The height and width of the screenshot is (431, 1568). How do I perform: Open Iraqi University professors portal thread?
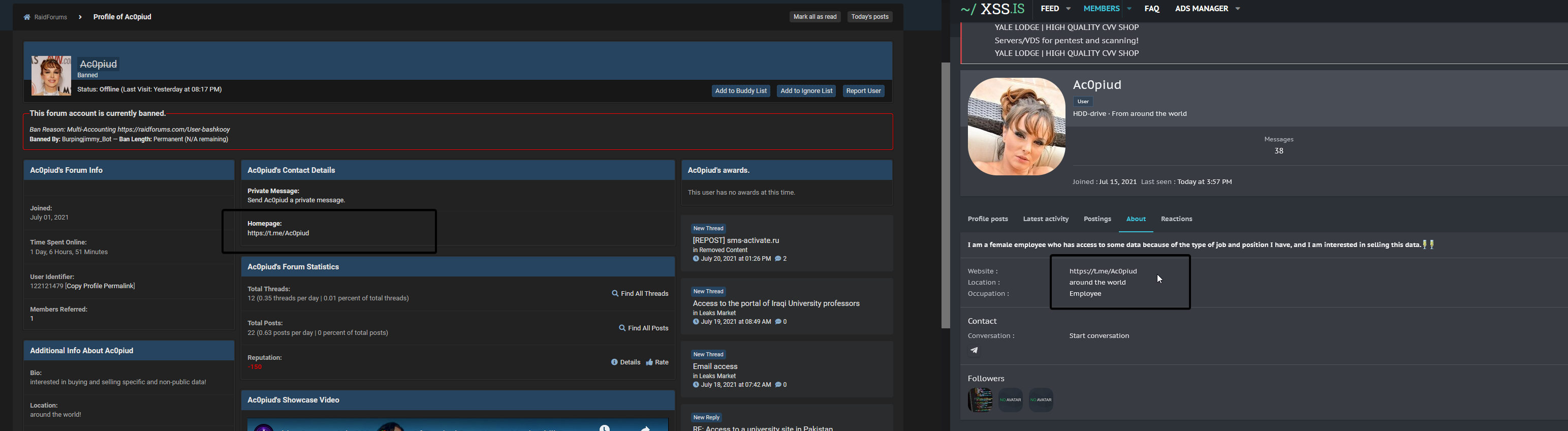[x=776, y=304]
